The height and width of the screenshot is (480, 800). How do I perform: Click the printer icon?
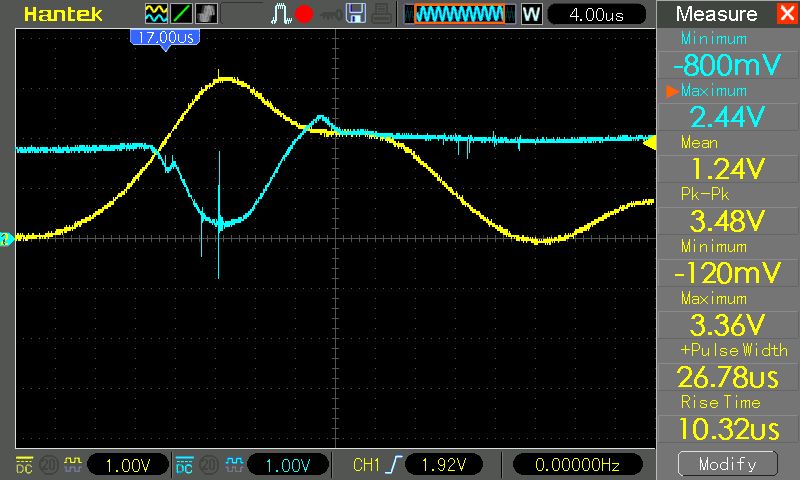click(x=382, y=14)
